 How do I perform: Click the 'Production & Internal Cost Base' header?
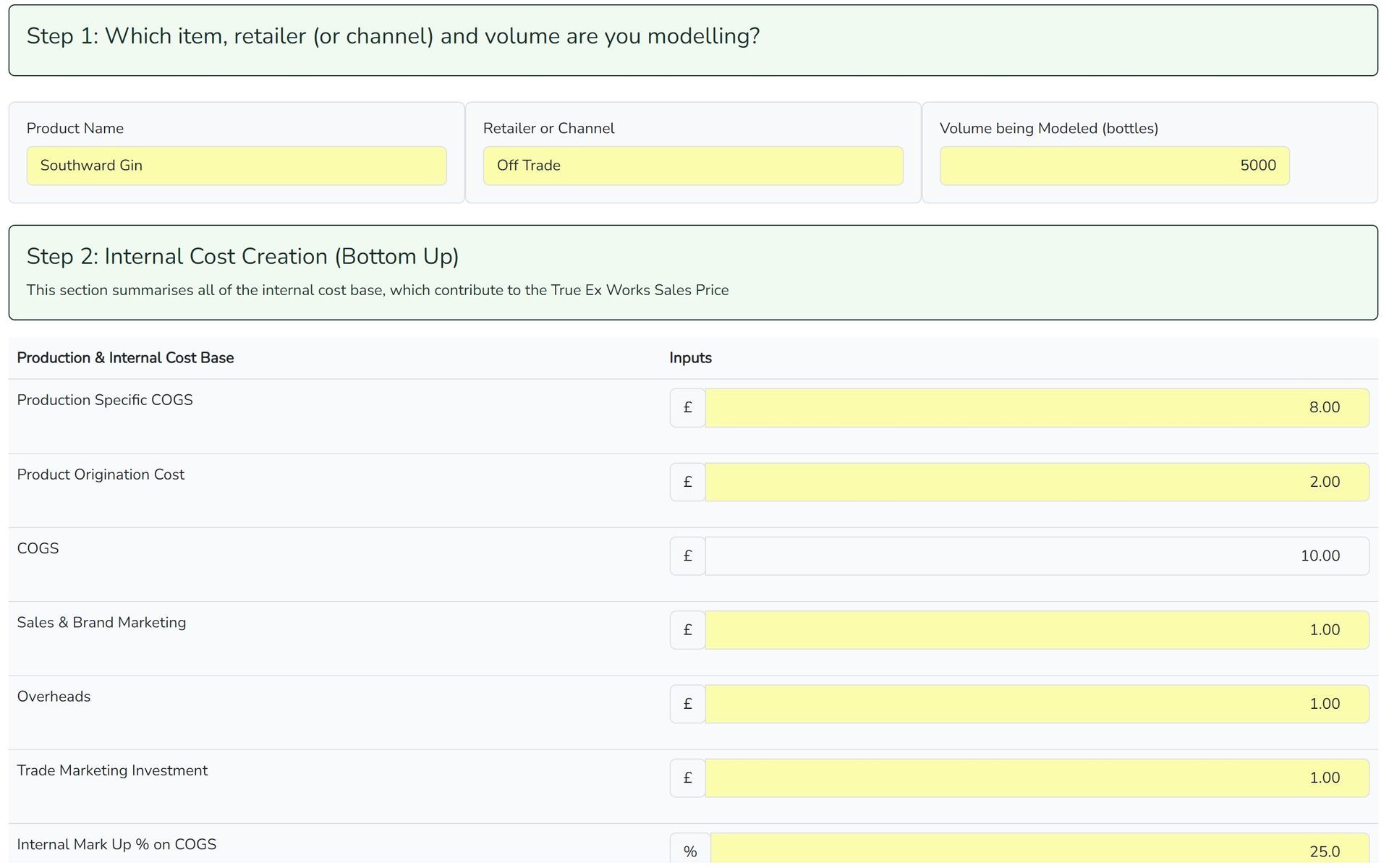(x=125, y=358)
